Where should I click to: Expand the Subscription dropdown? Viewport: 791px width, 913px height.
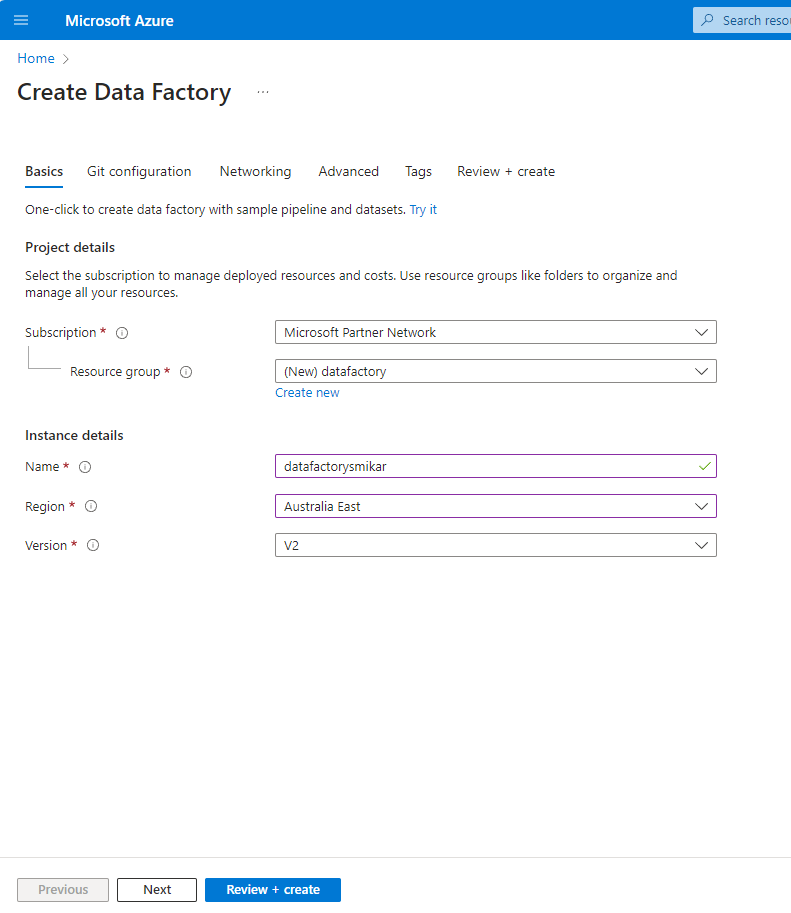pyautogui.click(x=496, y=332)
